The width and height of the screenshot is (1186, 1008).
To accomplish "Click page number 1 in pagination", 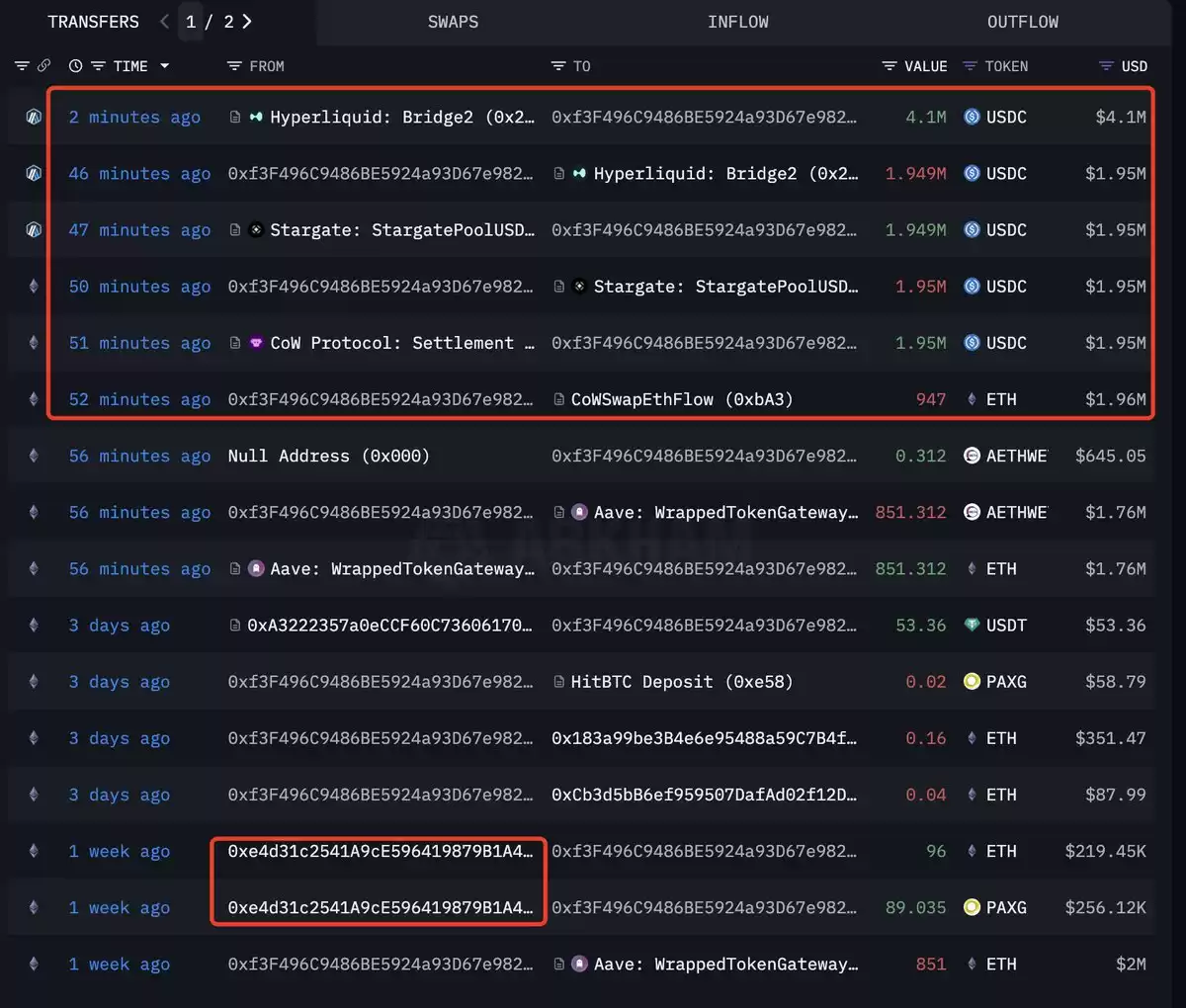I will (191, 22).
